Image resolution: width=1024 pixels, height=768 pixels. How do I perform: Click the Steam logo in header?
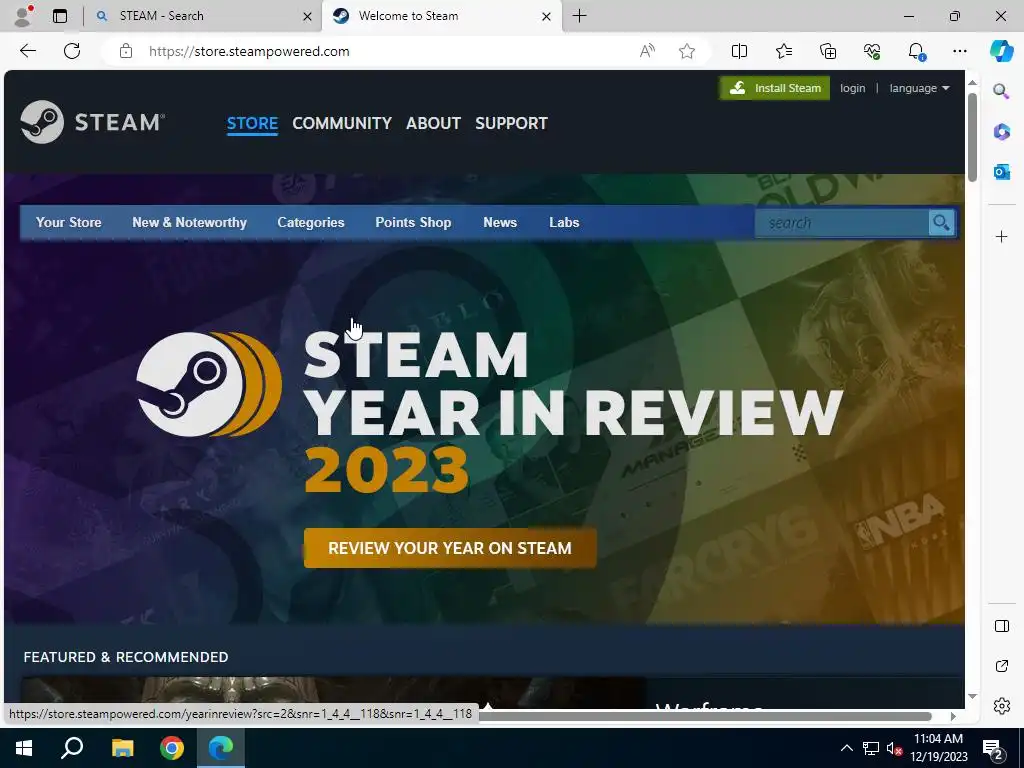point(93,122)
